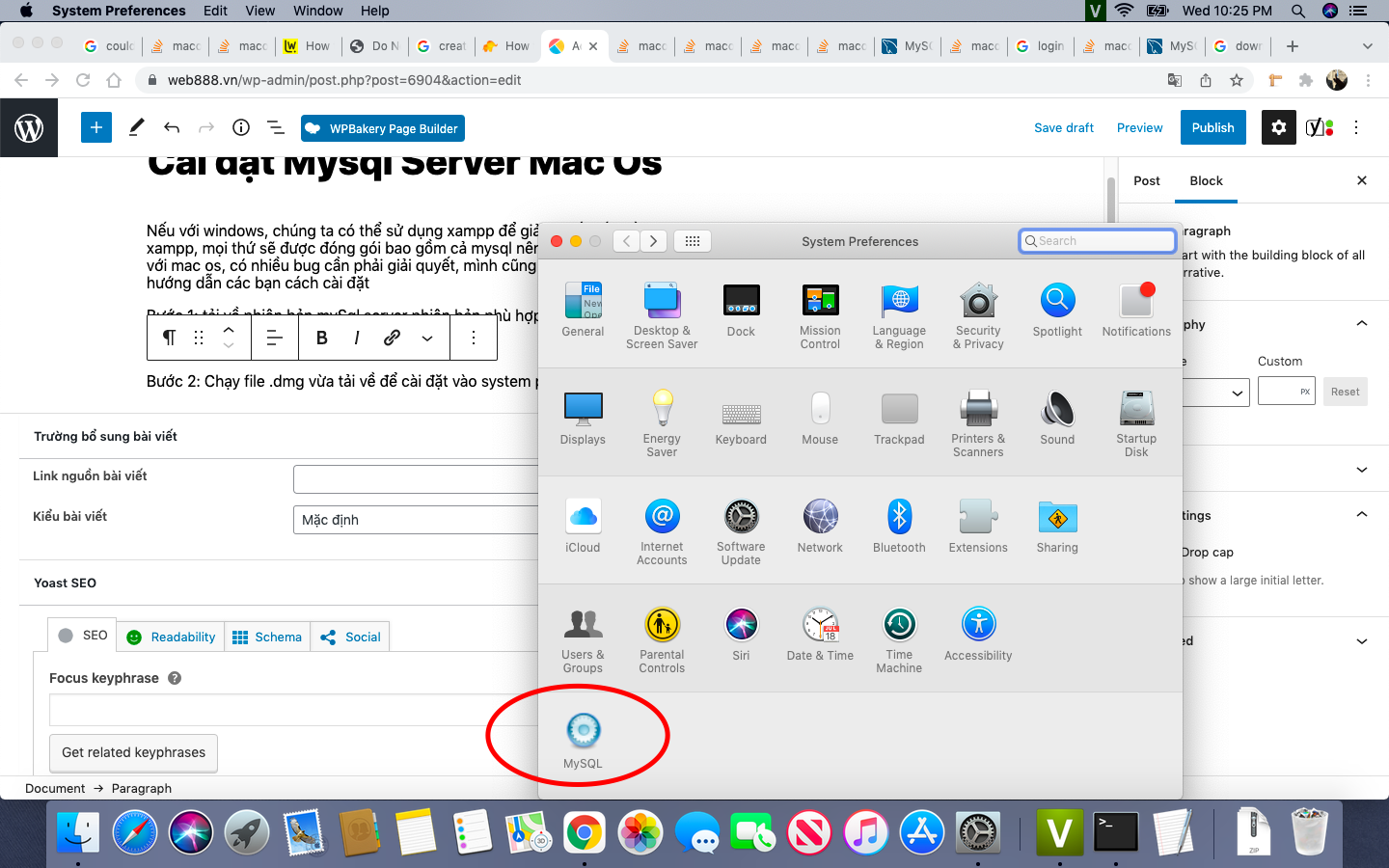Open Internet Accounts preferences
The width and height of the screenshot is (1389, 868).
click(x=662, y=531)
